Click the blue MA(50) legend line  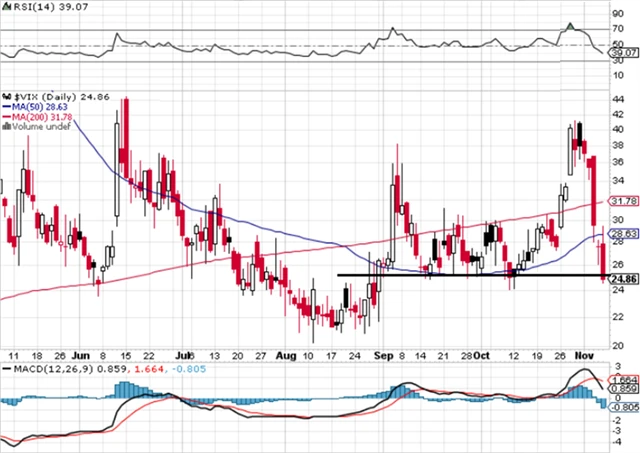coord(5,104)
